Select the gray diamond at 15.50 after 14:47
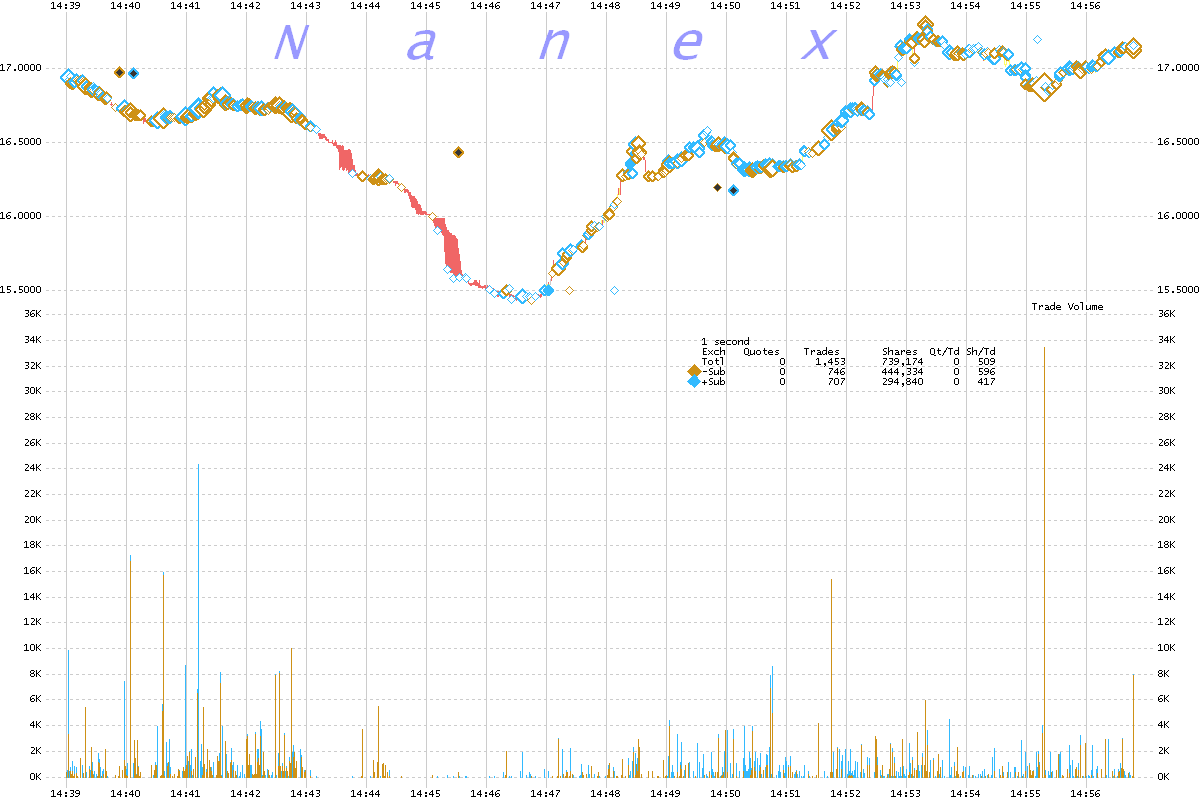 coord(569,290)
